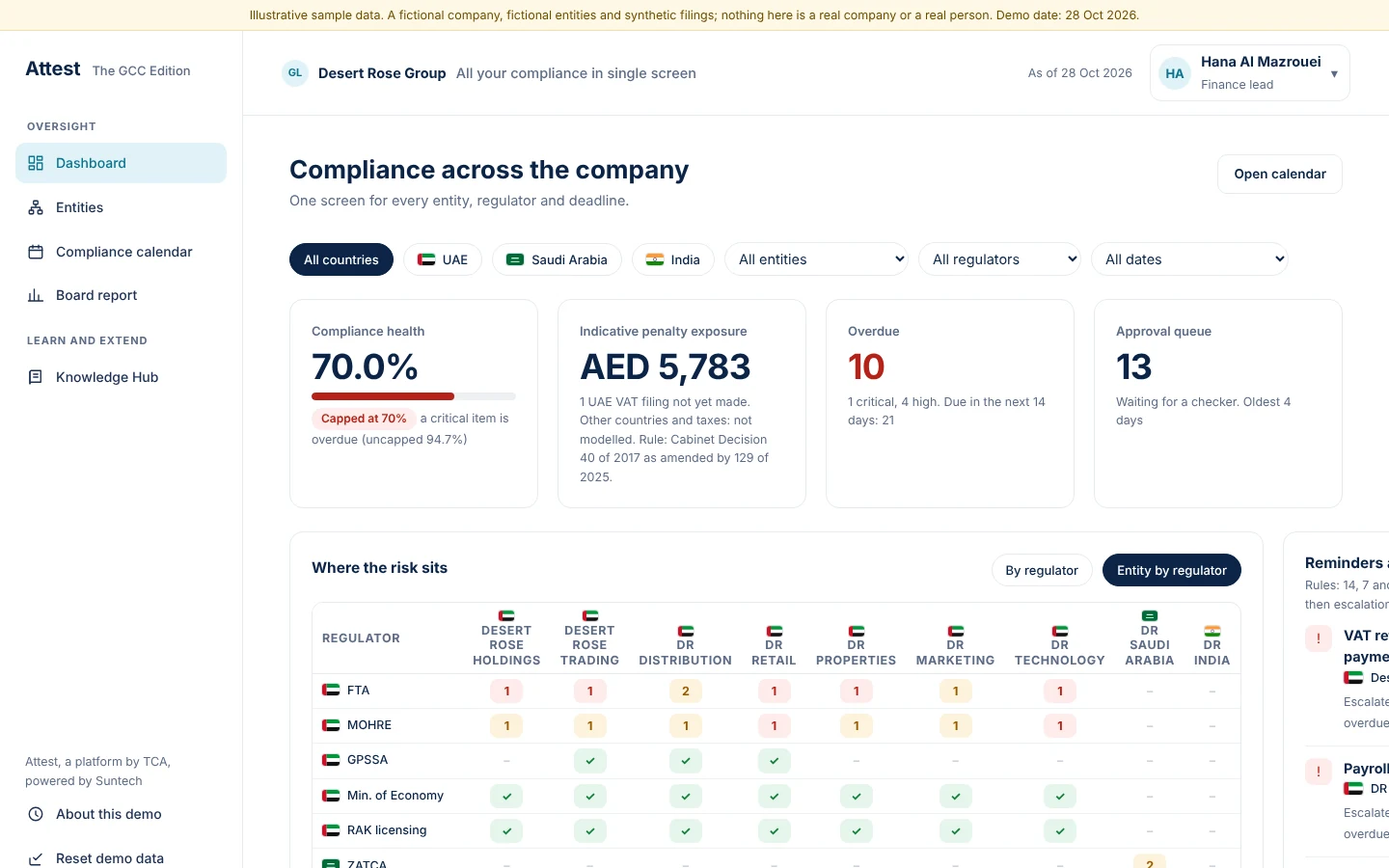This screenshot has width=1389, height=868.
Task: Click the India flag above DR India column
Action: pos(1212,631)
